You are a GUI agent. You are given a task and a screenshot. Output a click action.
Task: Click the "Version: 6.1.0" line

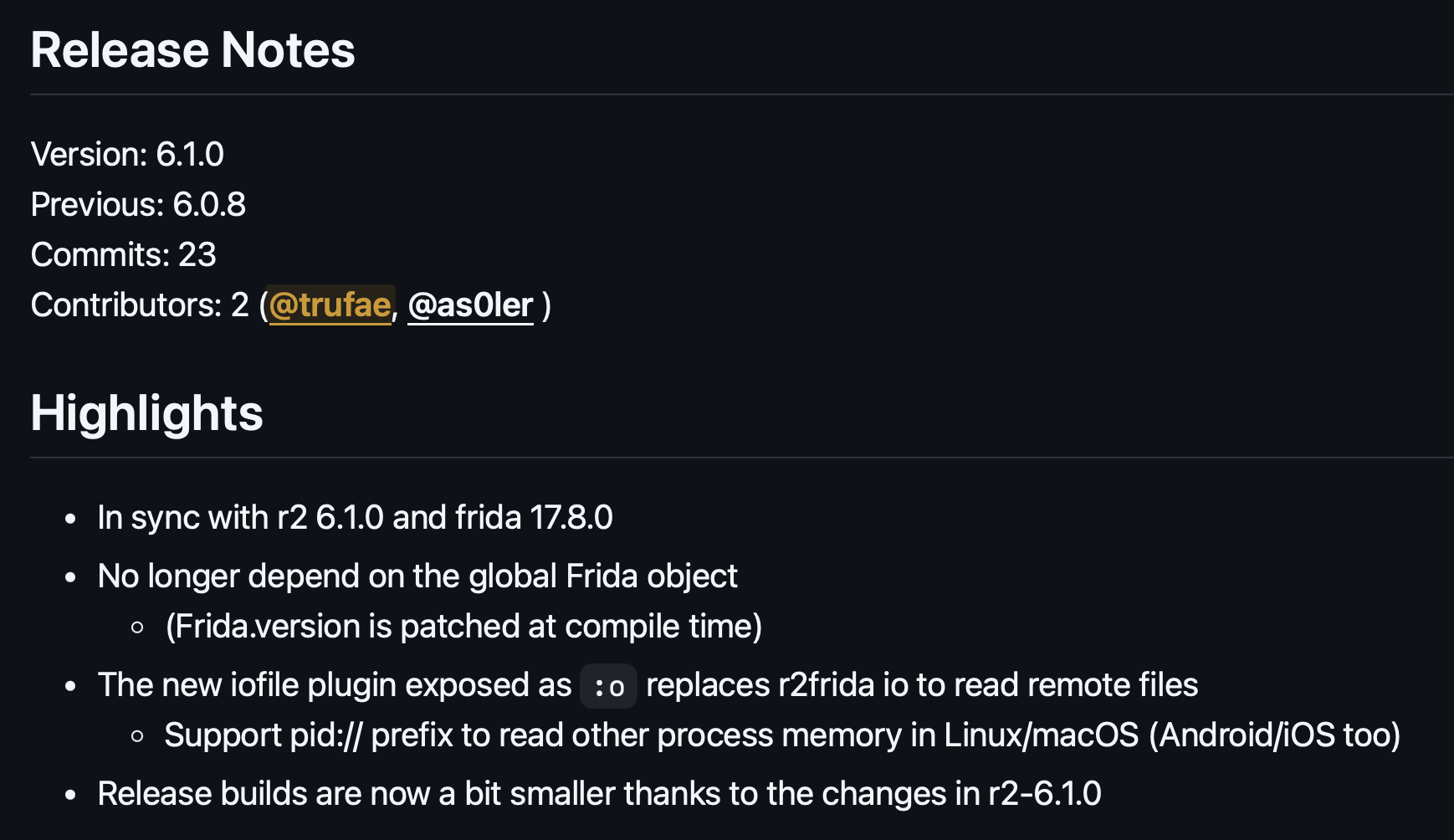click(x=127, y=155)
